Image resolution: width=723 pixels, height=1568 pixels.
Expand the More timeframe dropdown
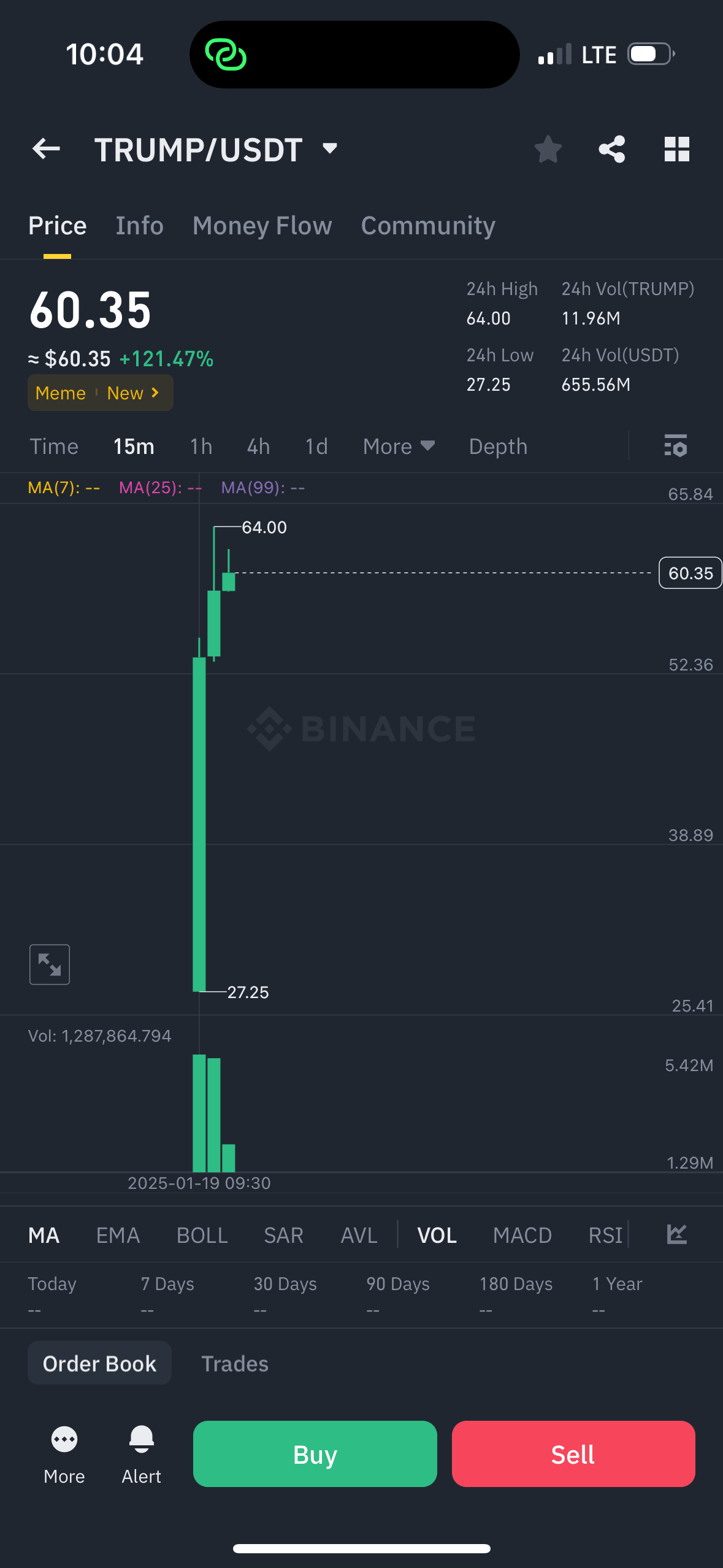pos(399,447)
